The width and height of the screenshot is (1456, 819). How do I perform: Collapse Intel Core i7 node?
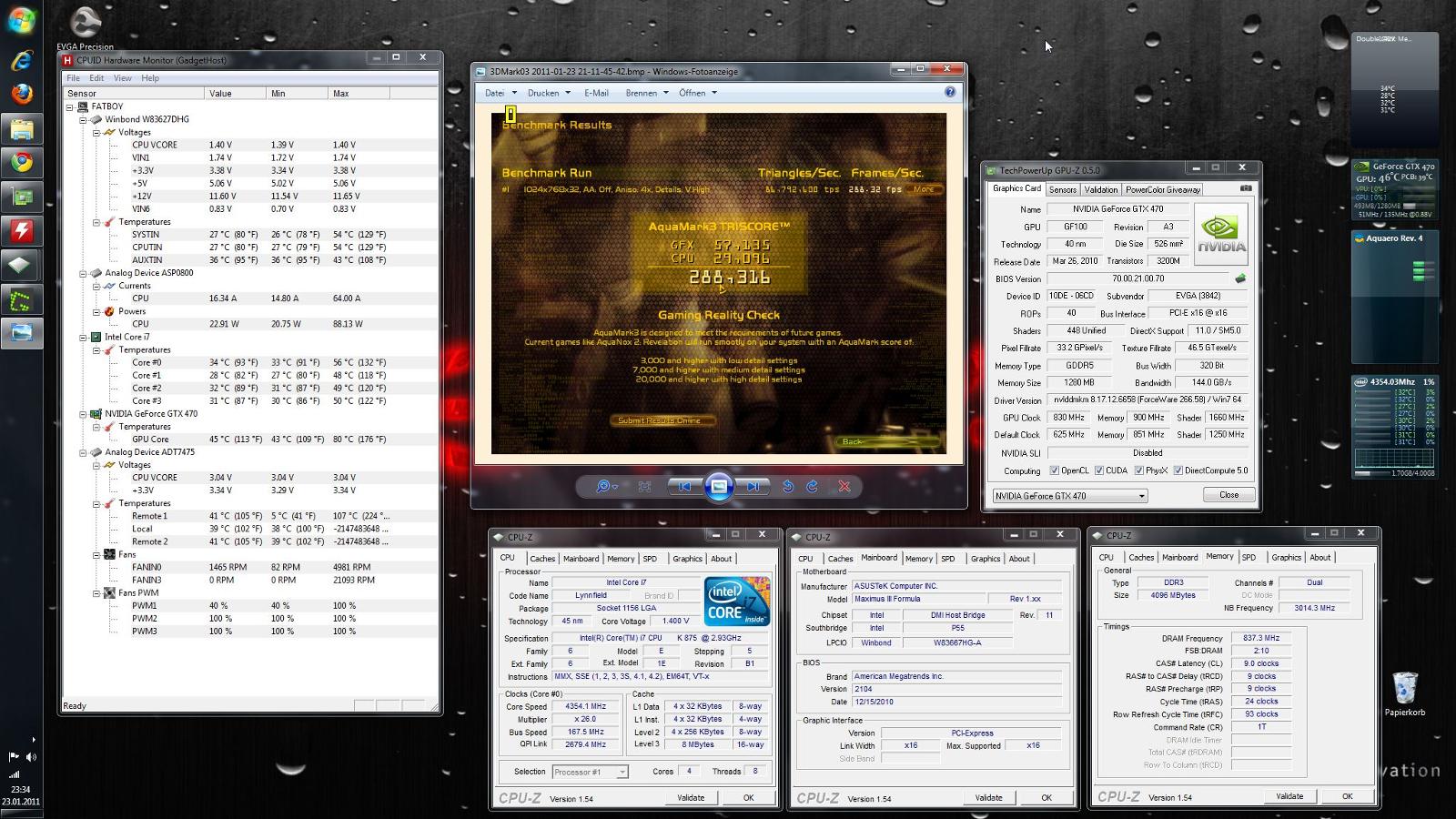pos(83,337)
